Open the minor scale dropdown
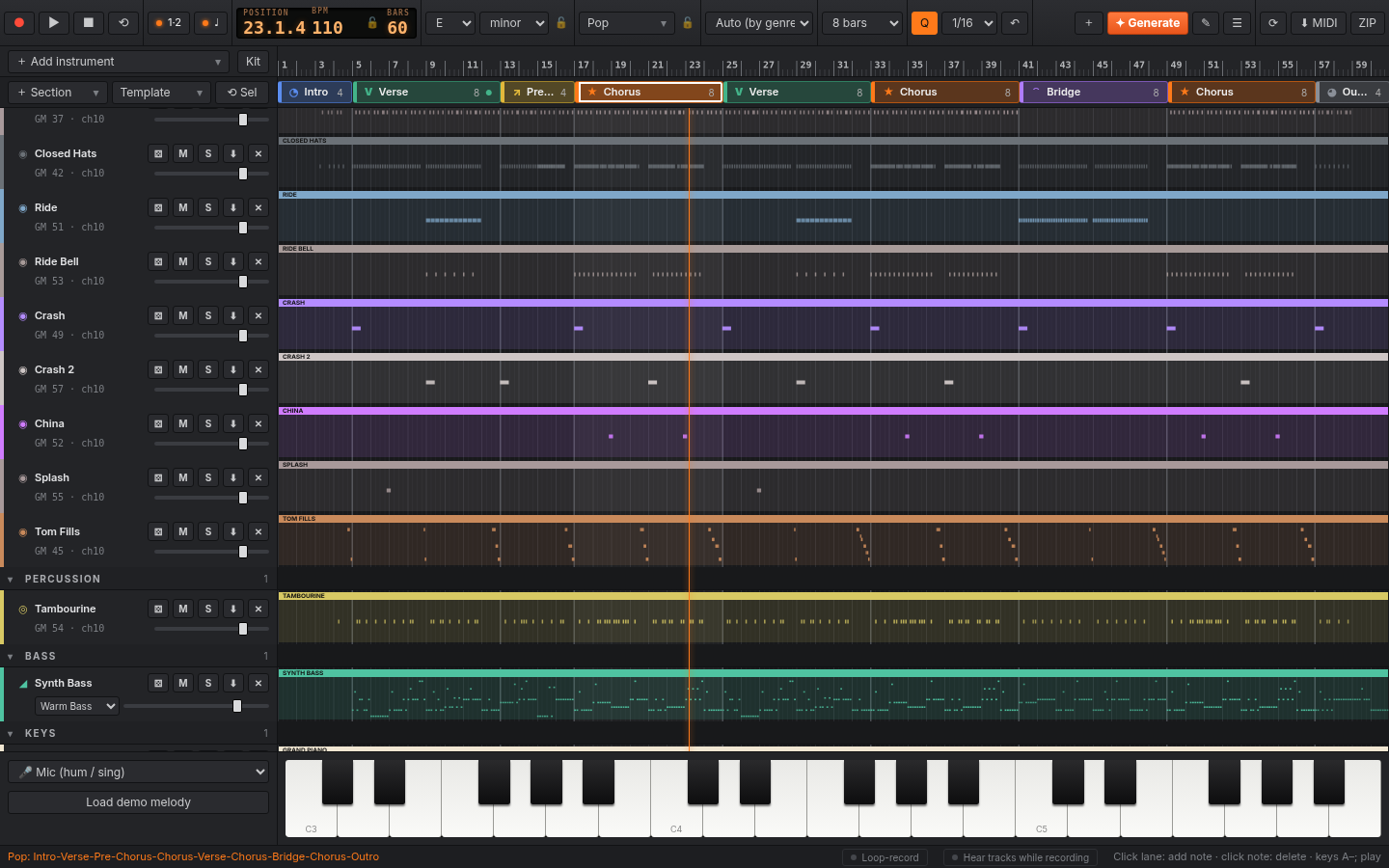This screenshot has height=868, width=1389. pos(514,22)
